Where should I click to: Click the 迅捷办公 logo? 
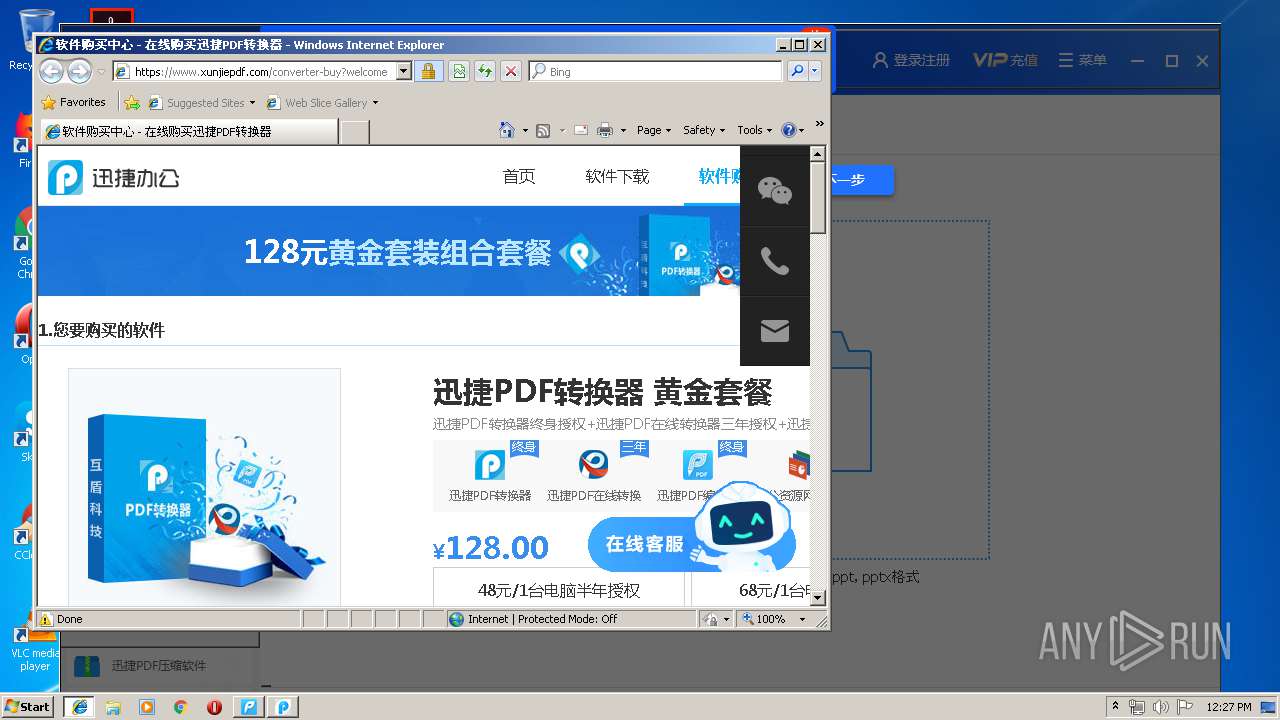click(114, 178)
